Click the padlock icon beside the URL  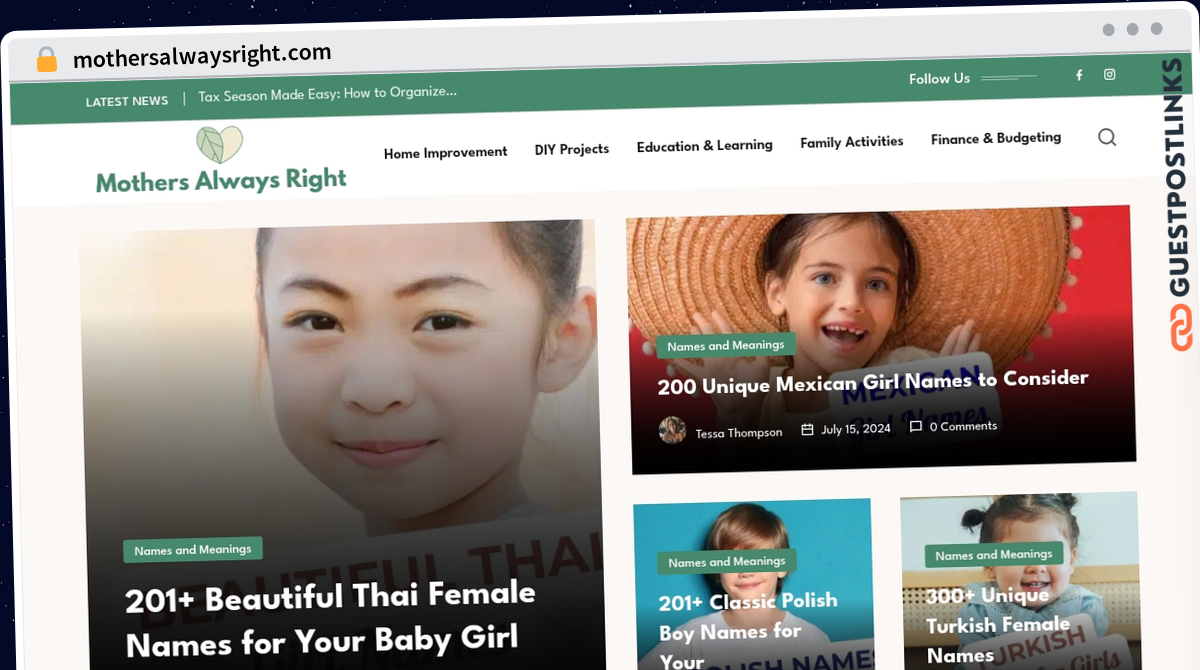47,59
